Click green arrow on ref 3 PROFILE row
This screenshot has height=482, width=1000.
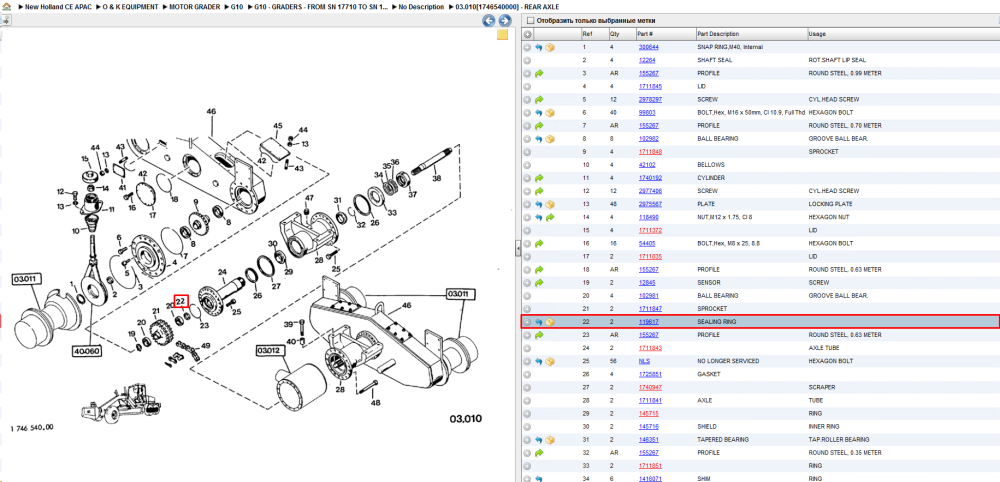point(539,73)
